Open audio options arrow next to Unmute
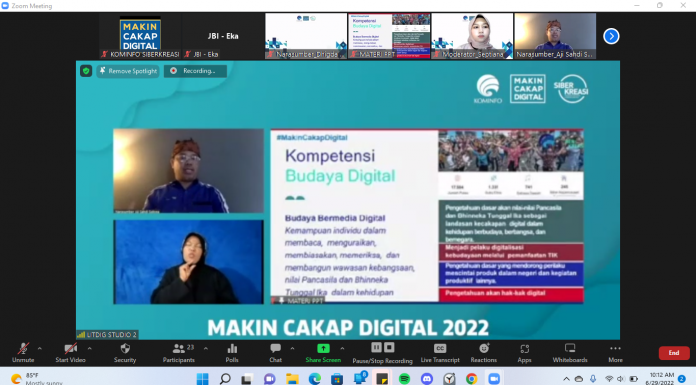The image size is (696, 385). [40, 349]
